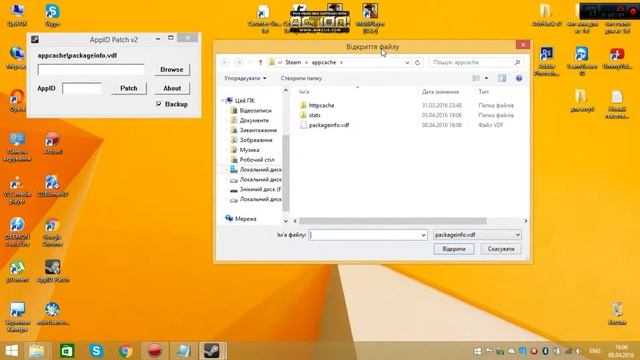
Task: Open file dialog help icon
Action: click(519, 78)
